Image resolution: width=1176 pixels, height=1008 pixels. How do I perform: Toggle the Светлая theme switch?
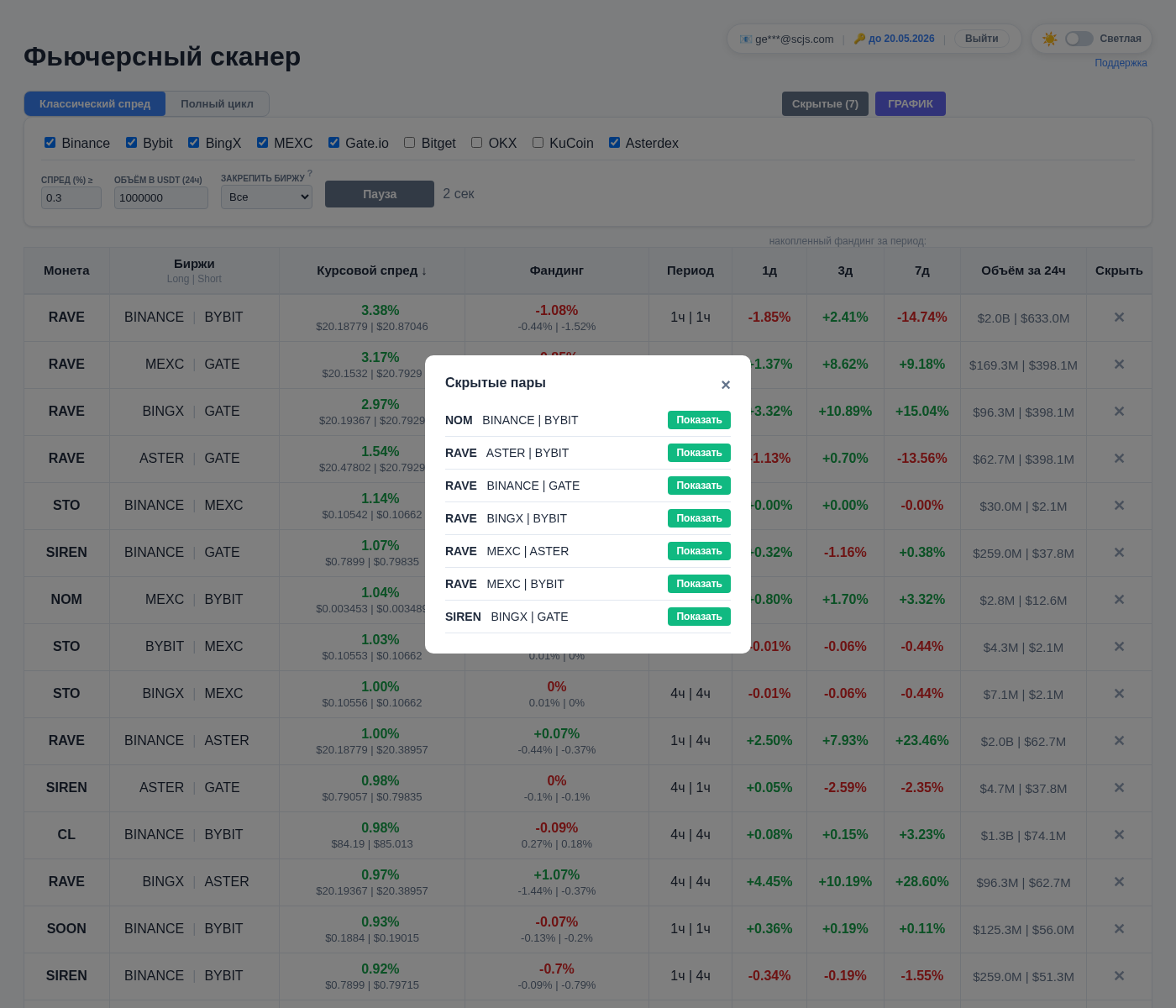pos(1079,39)
